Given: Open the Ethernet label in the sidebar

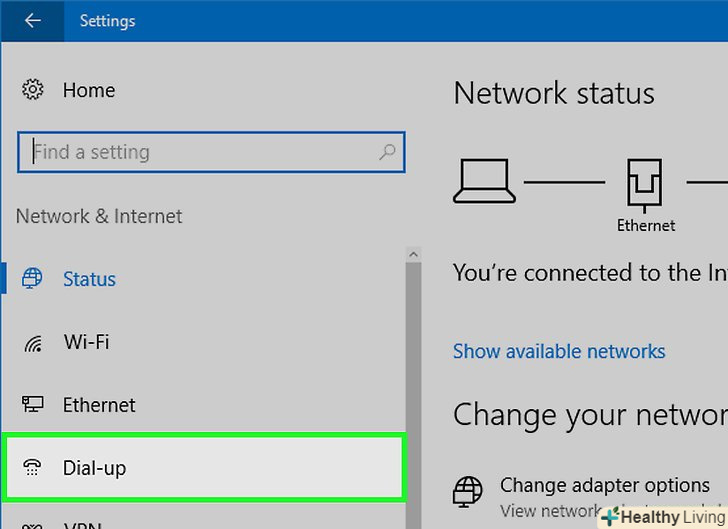Looking at the screenshot, I should [99, 405].
